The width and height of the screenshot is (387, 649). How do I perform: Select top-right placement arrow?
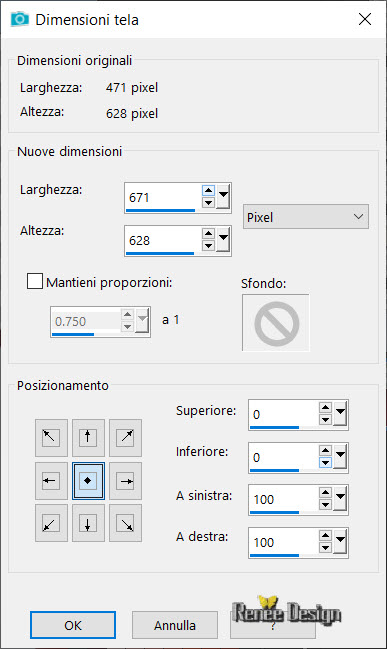pyautogui.click(x=125, y=437)
